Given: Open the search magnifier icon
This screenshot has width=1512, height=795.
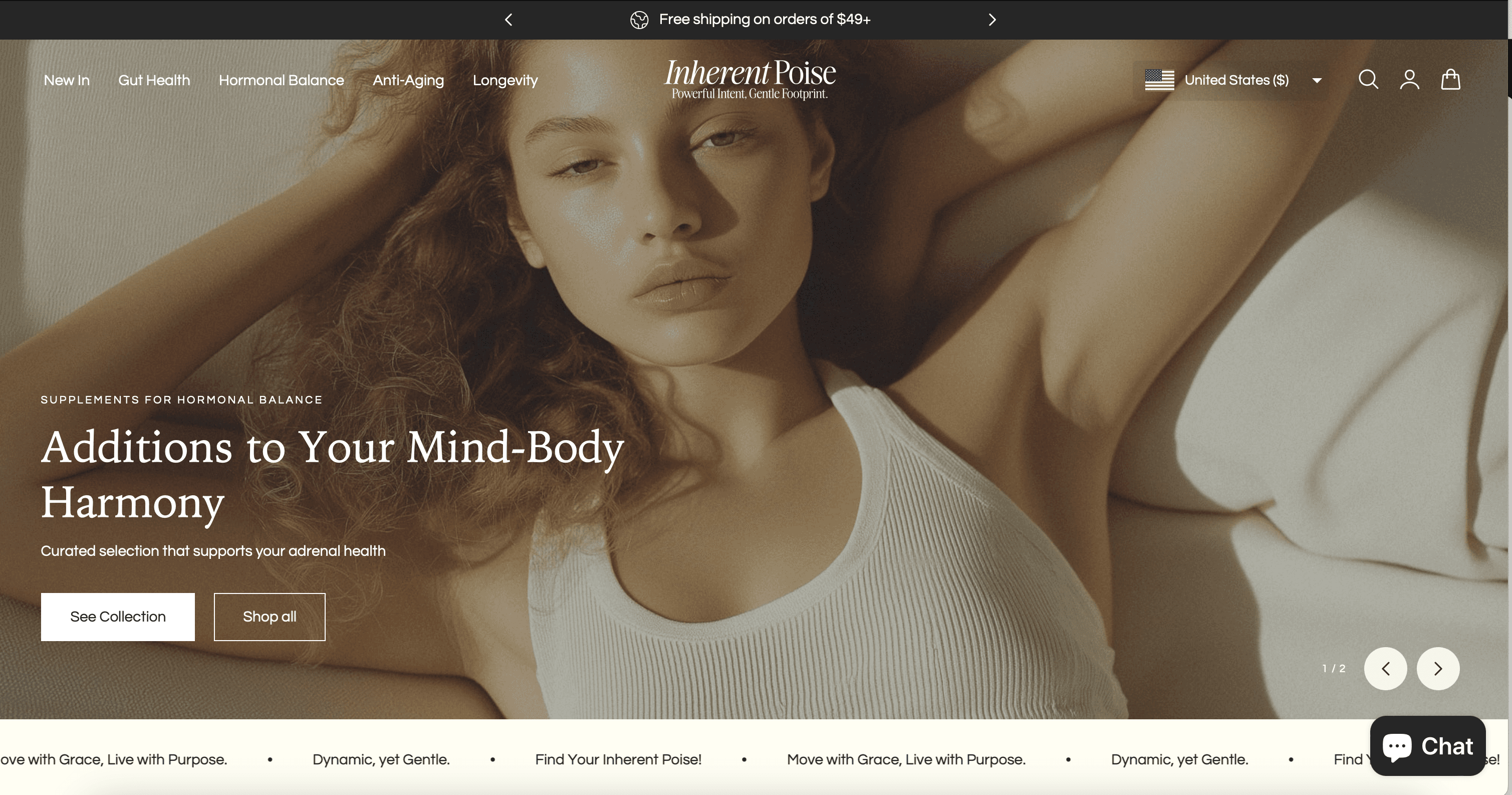Looking at the screenshot, I should click(x=1368, y=80).
